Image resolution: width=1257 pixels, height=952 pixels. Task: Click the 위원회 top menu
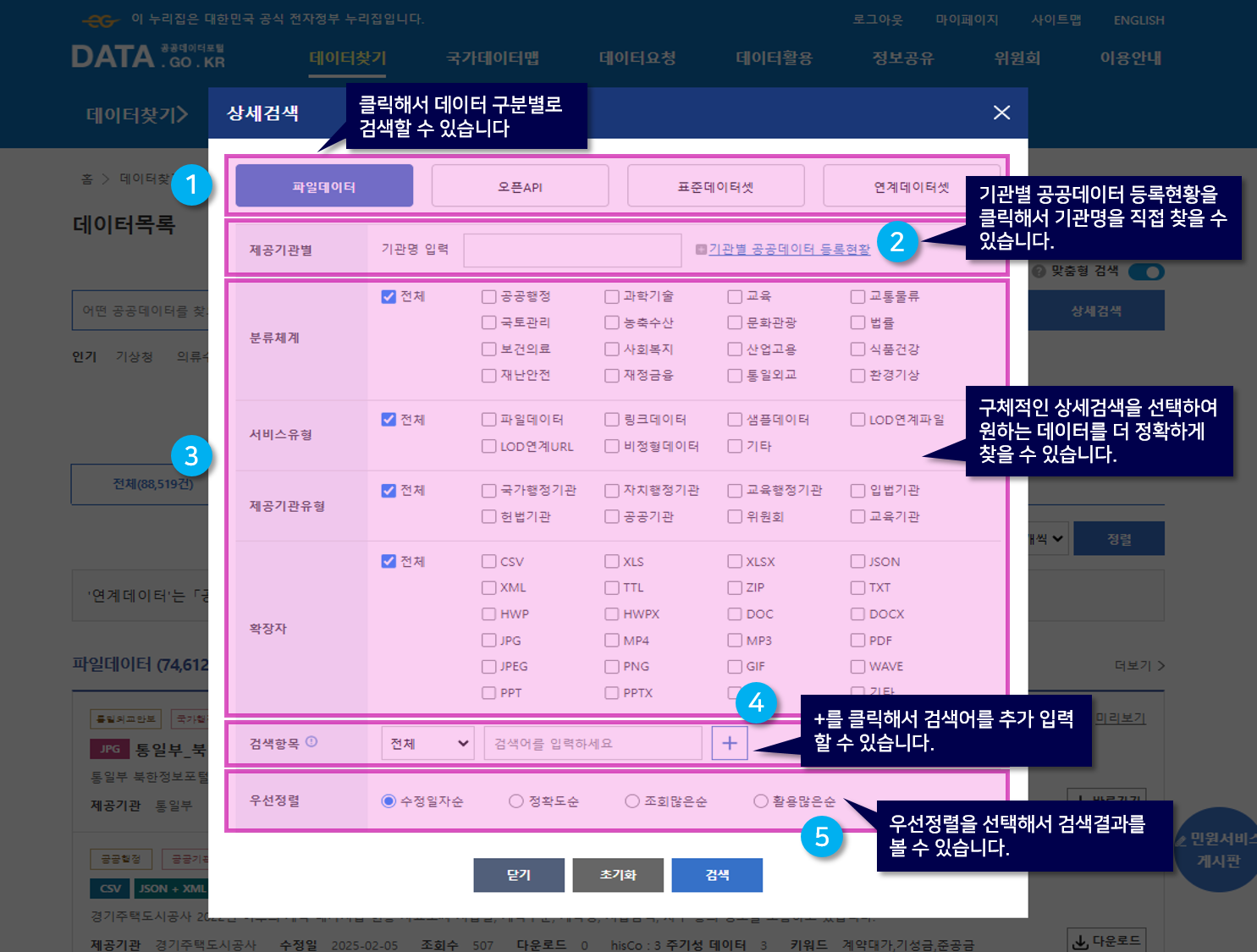click(1017, 58)
